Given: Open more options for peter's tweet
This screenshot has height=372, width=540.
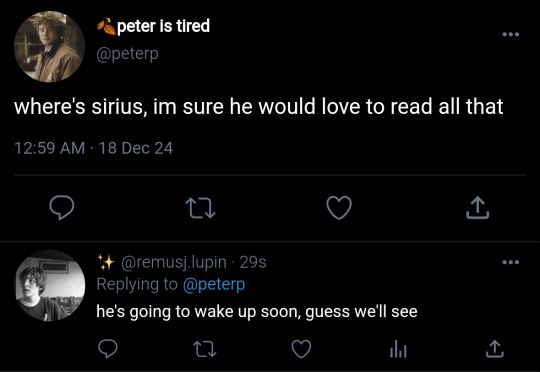Looking at the screenshot, I should point(511,34).
